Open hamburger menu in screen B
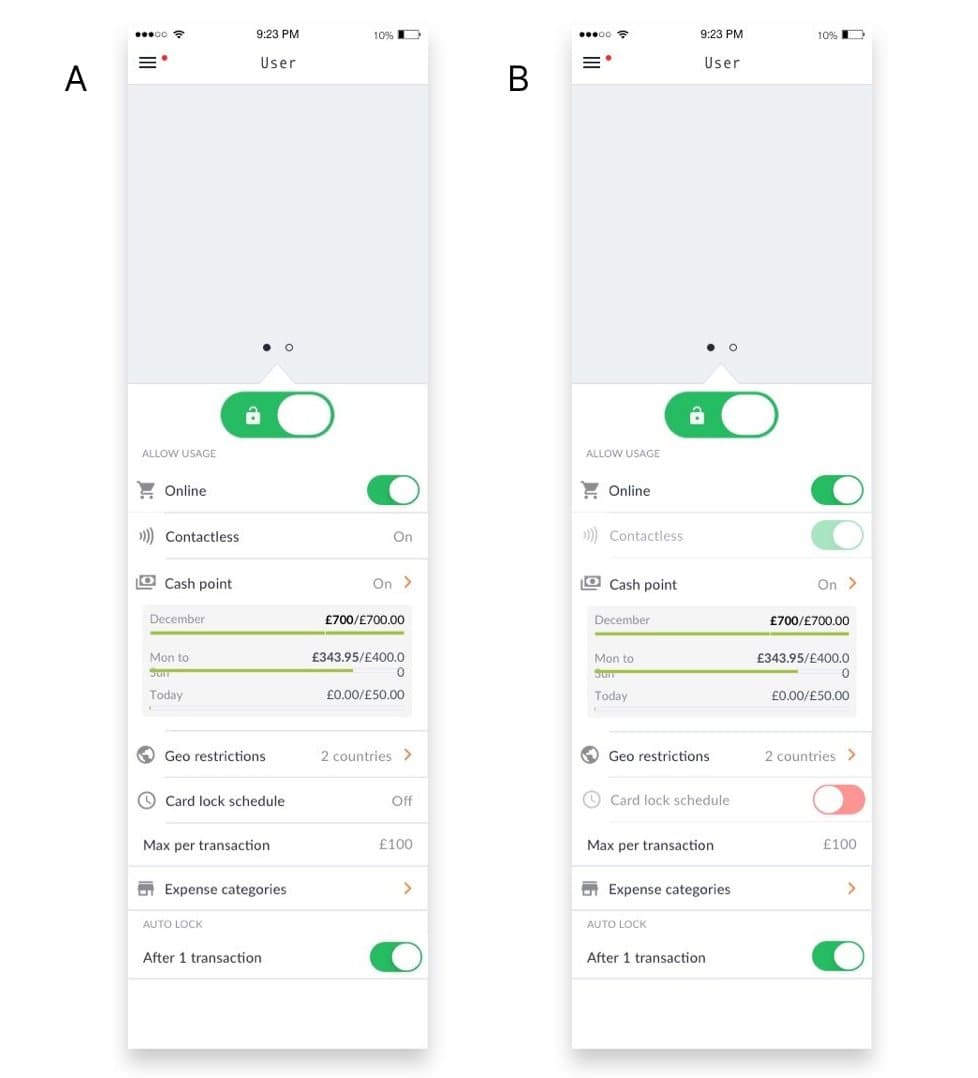The image size is (978, 1078). [592, 63]
